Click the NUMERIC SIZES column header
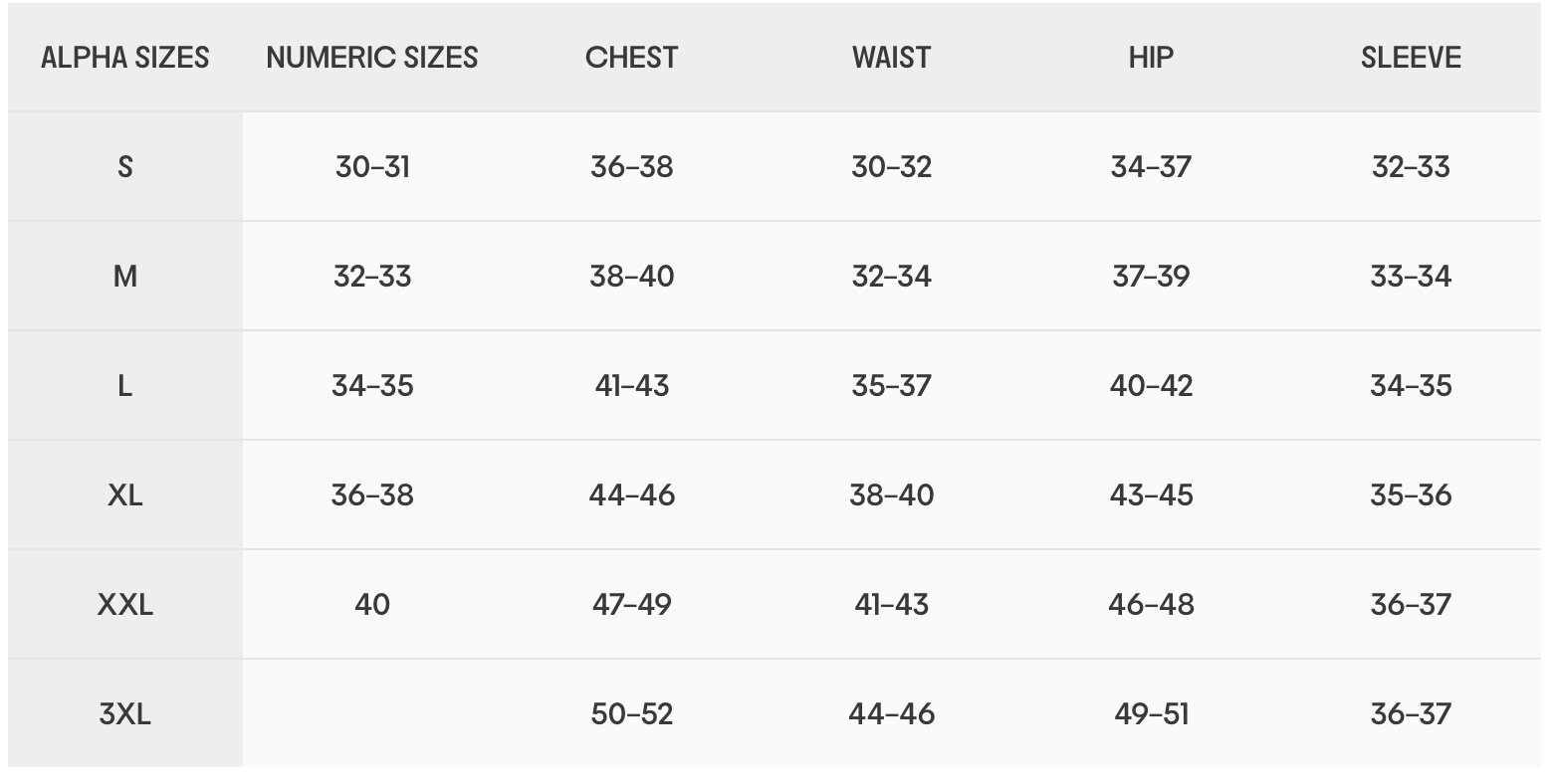Viewport: 1551px width, 784px height. pyautogui.click(x=372, y=58)
